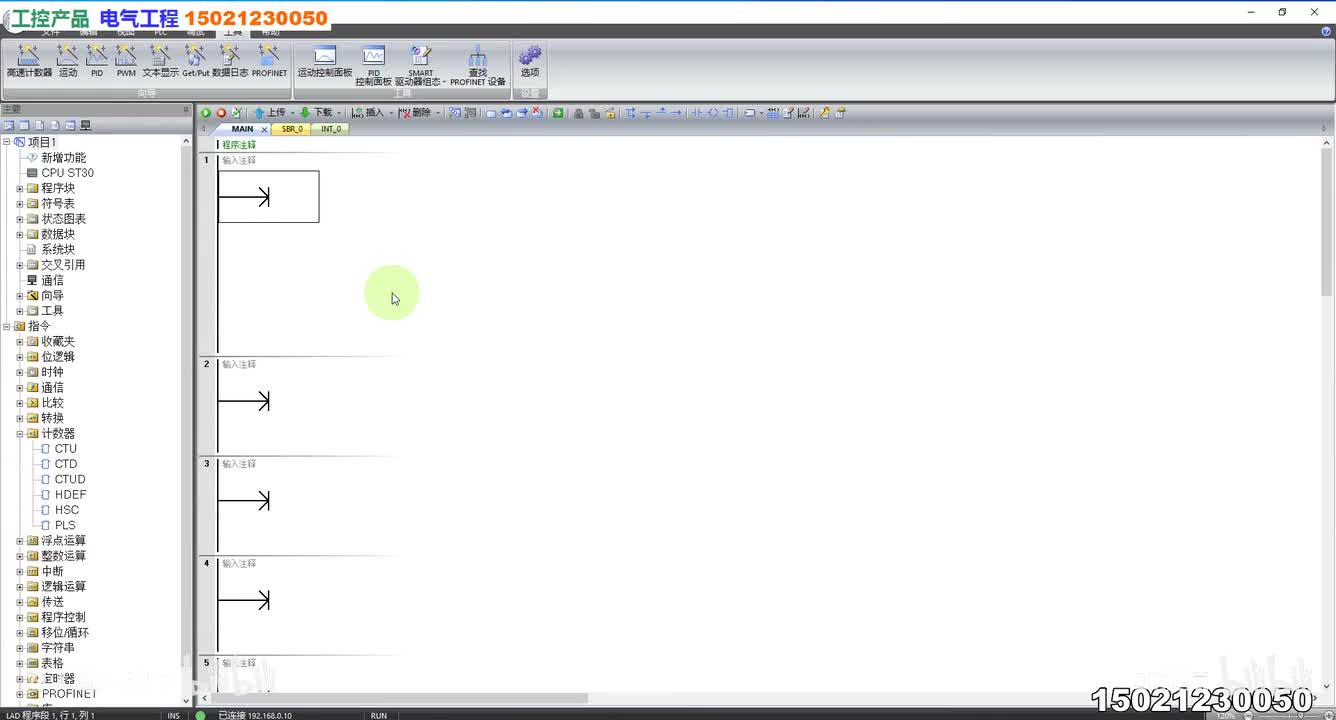Expand 程序块 tree node
This screenshot has height=720, width=1336.
click(x=20, y=188)
